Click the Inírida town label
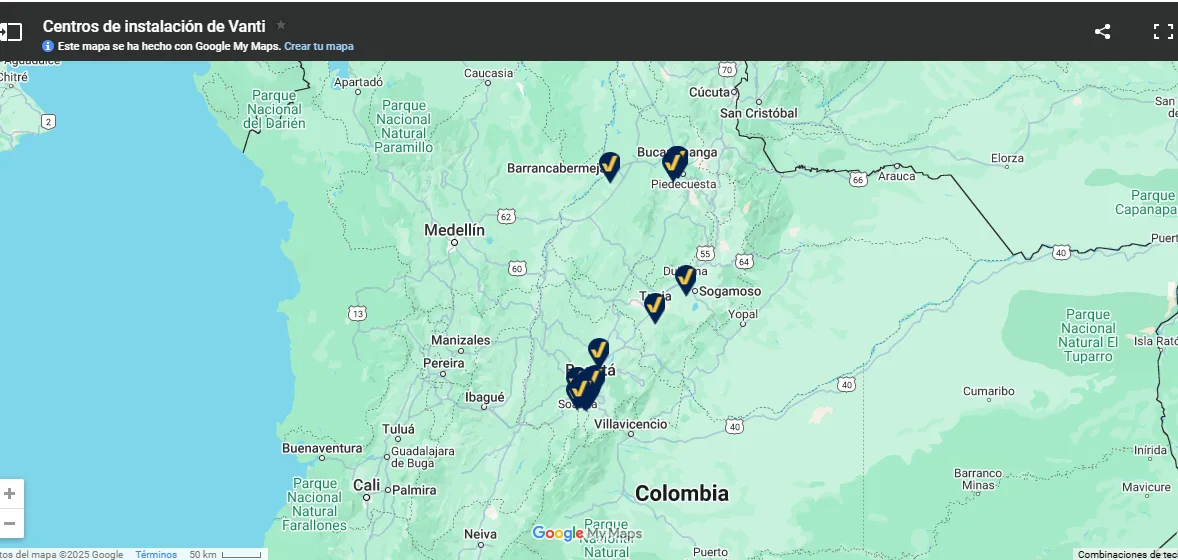The image size is (1178, 560). tap(1150, 450)
